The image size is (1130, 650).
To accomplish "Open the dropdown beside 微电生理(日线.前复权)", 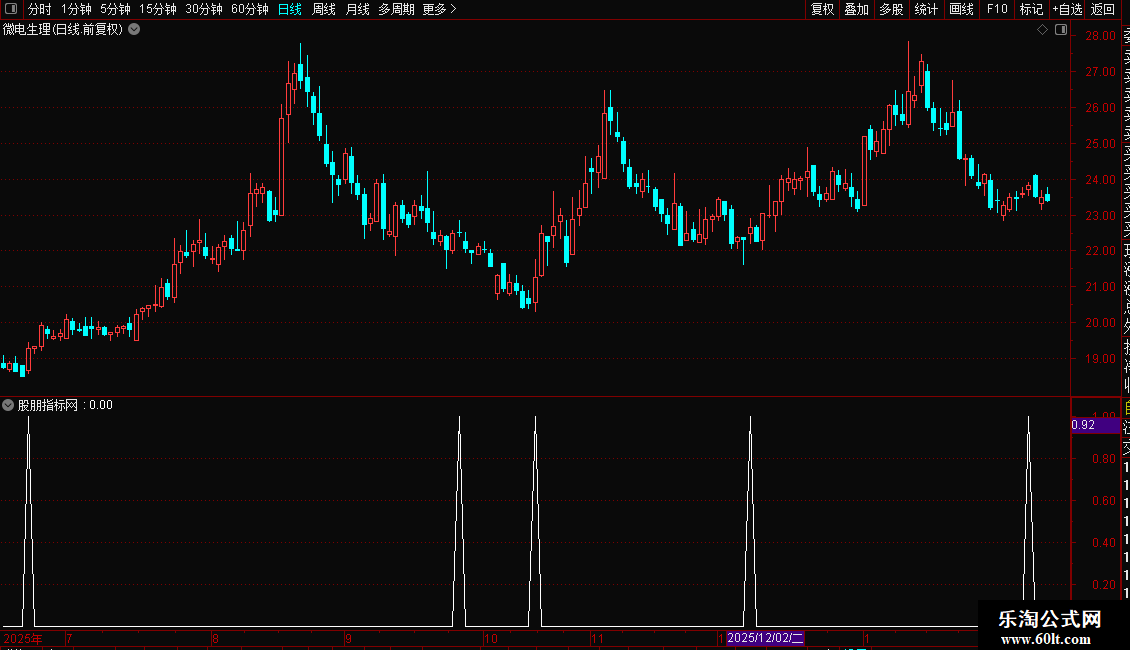I will coord(134,30).
